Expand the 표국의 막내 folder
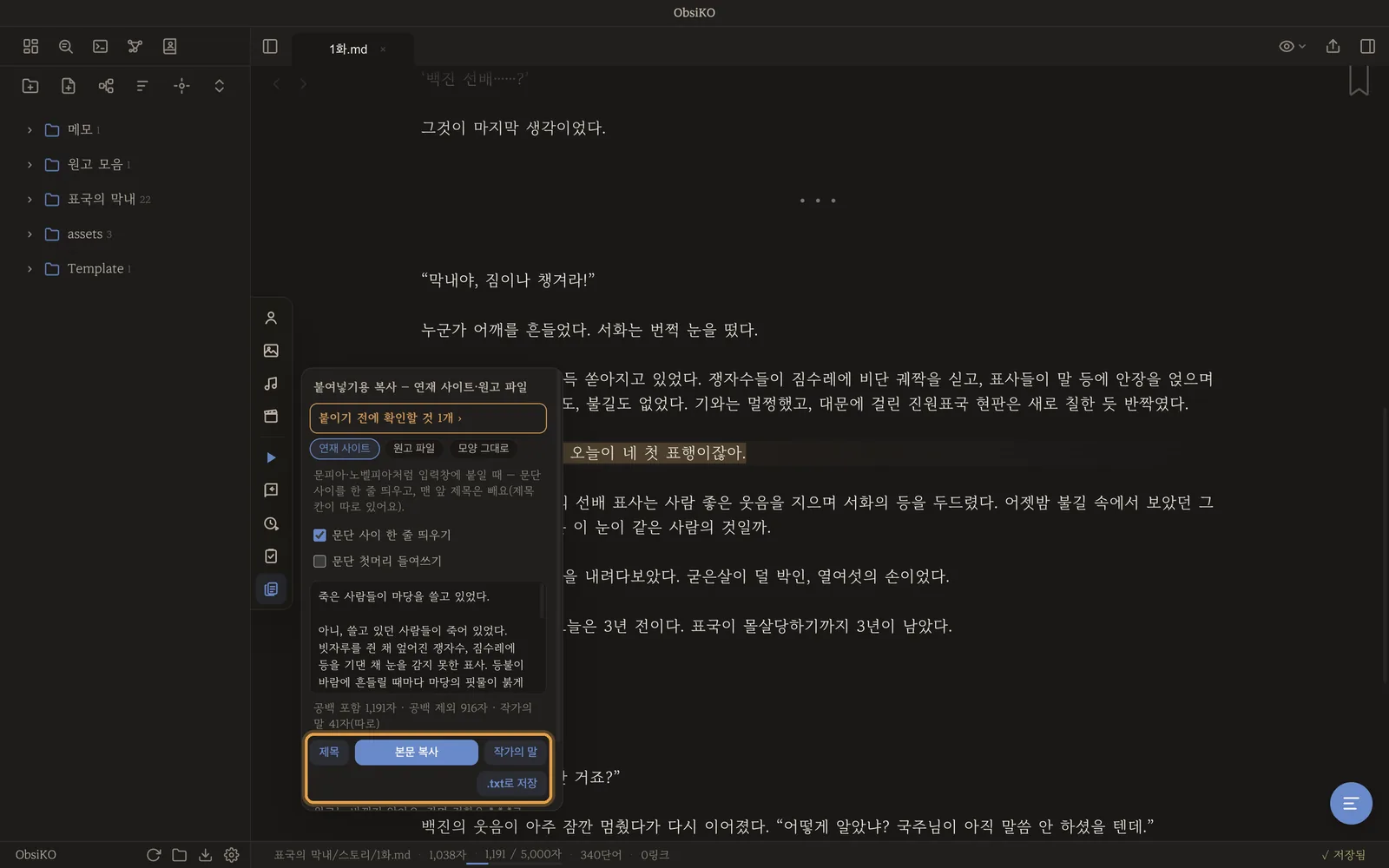Screen dimensions: 1389x868 [x=30, y=200]
